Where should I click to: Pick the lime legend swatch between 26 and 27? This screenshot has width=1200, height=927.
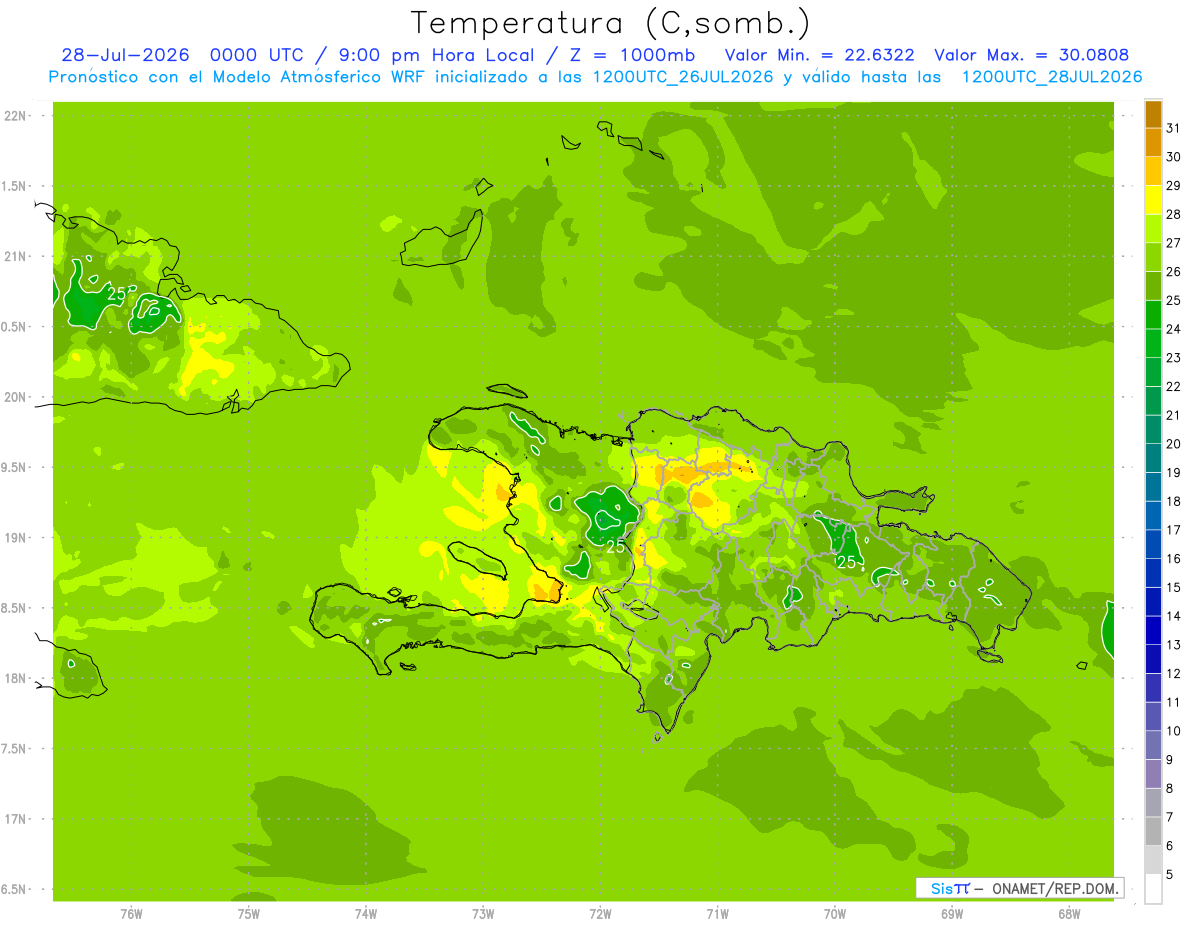click(1153, 258)
